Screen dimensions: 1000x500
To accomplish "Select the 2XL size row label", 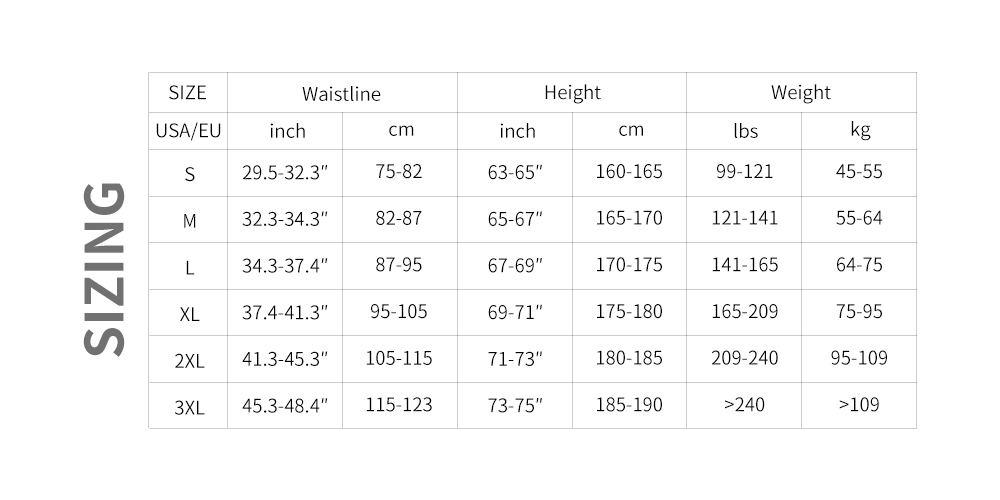I will [189, 361].
